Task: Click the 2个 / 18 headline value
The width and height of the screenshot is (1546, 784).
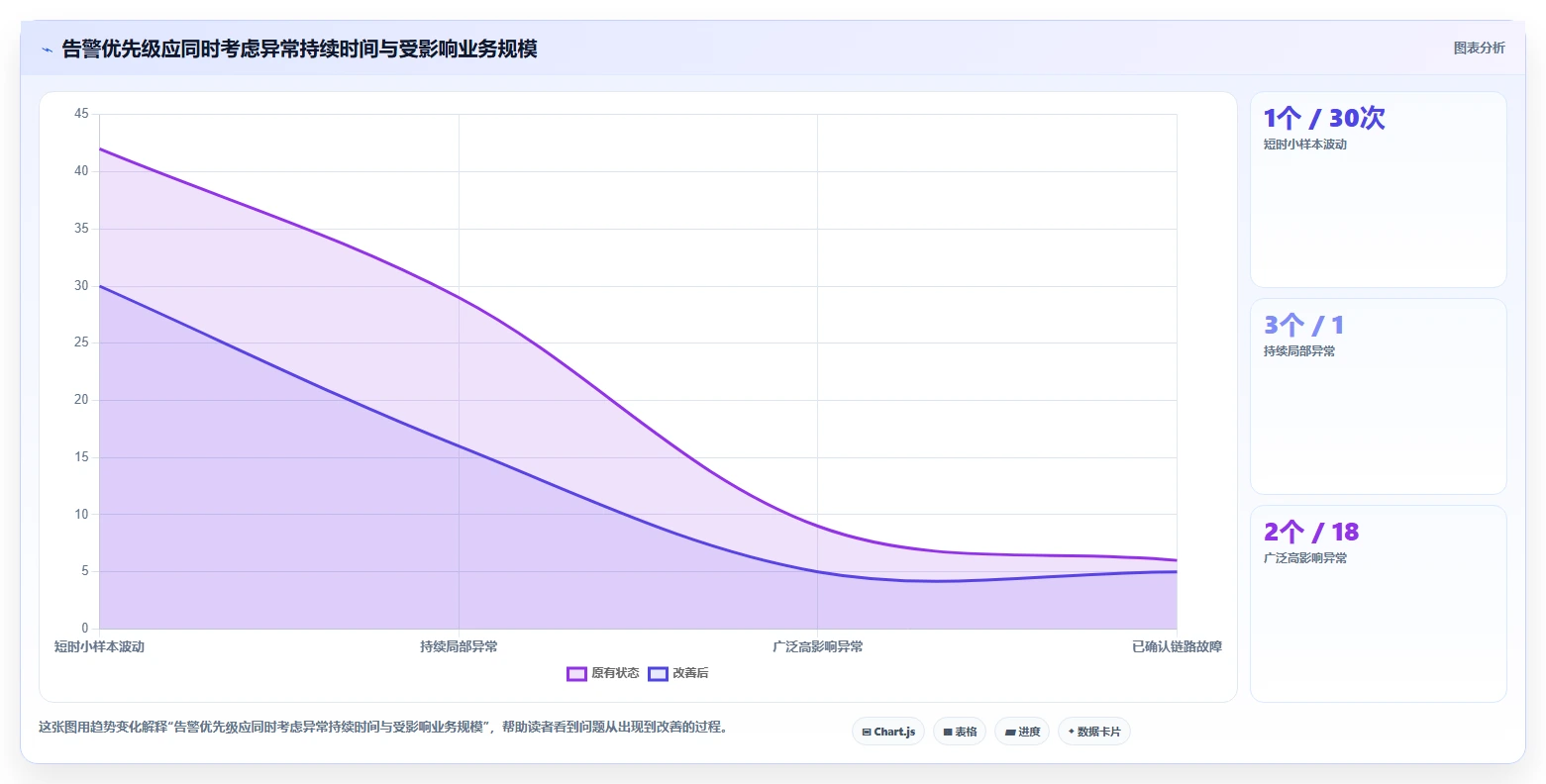Action: (x=1311, y=532)
